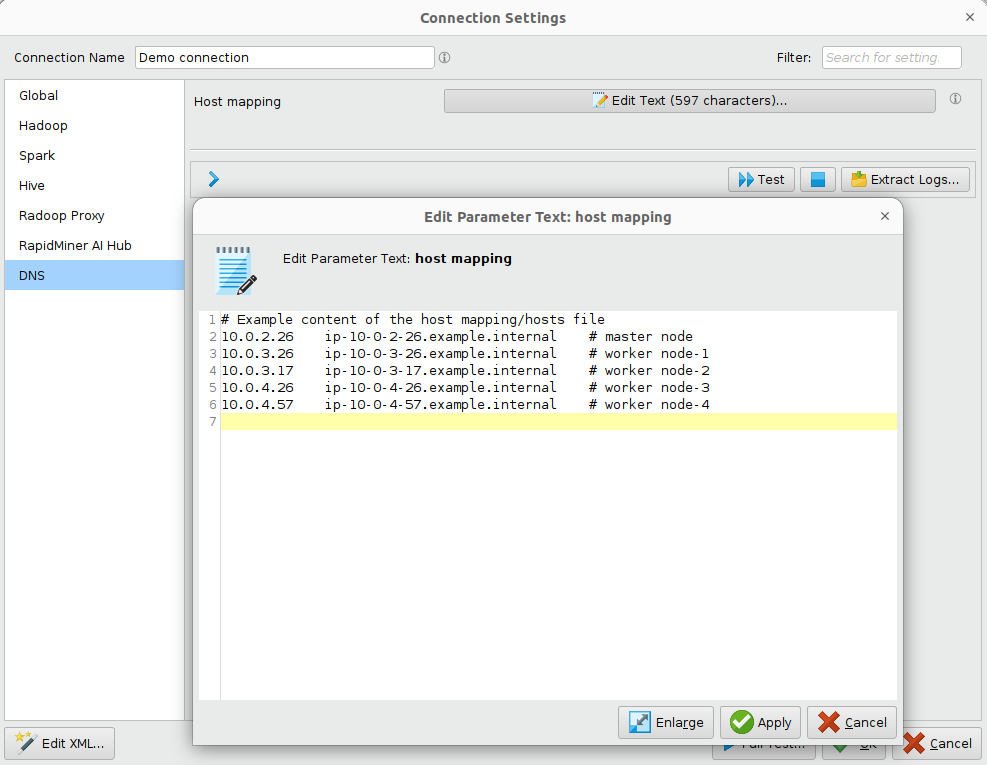Click the double-arrow icon on the Test button
987x765 pixels.
pyautogui.click(x=744, y=179)
